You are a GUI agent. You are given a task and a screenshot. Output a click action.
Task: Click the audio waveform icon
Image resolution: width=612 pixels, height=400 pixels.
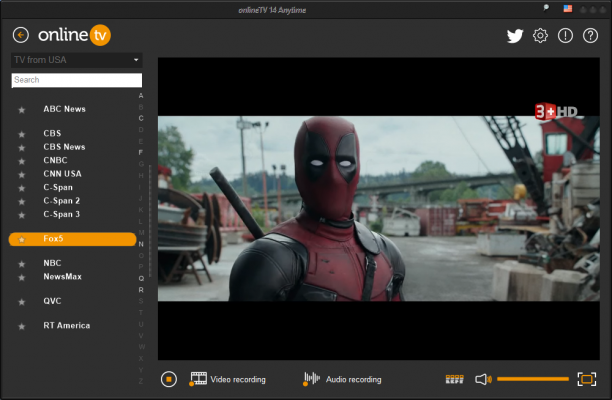311,379
